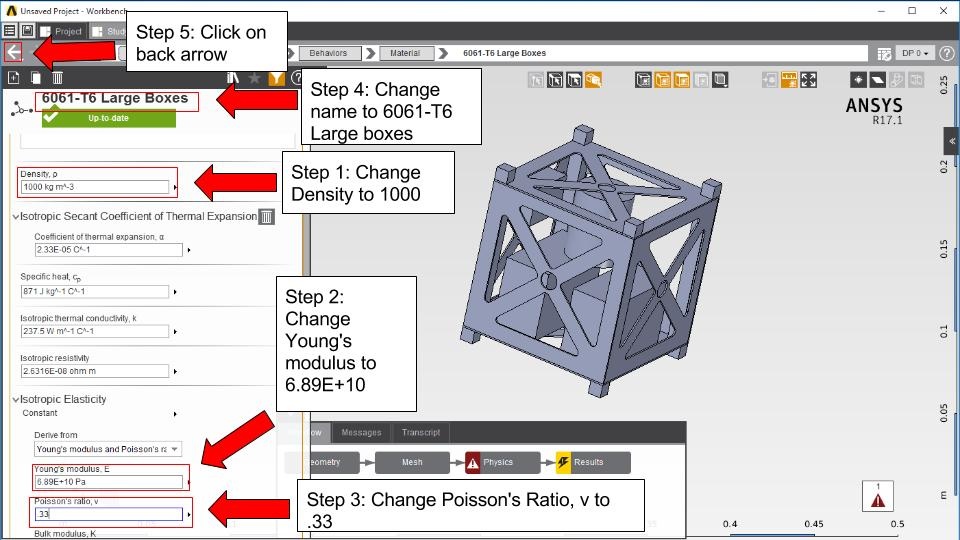
Task: Switch to the Transcript tab
Action: [421, 433]
